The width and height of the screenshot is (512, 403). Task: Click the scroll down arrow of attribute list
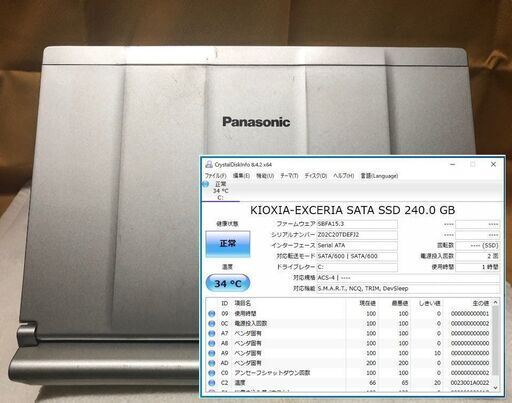click(496, 388)
